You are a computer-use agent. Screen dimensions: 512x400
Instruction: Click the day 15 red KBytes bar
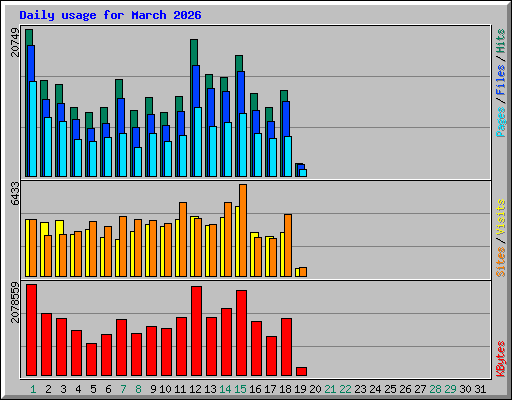[242, 333]
